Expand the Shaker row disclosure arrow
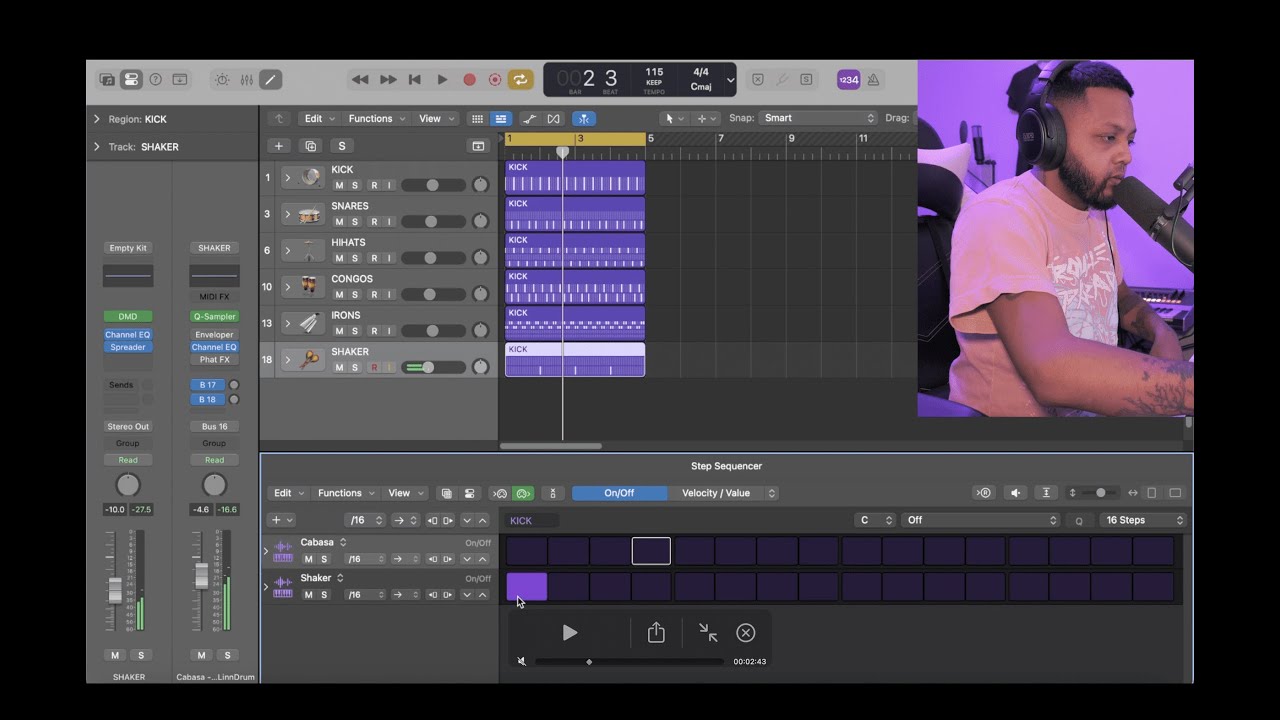This screenshot has width=1280, height=720. pos(266,587)
